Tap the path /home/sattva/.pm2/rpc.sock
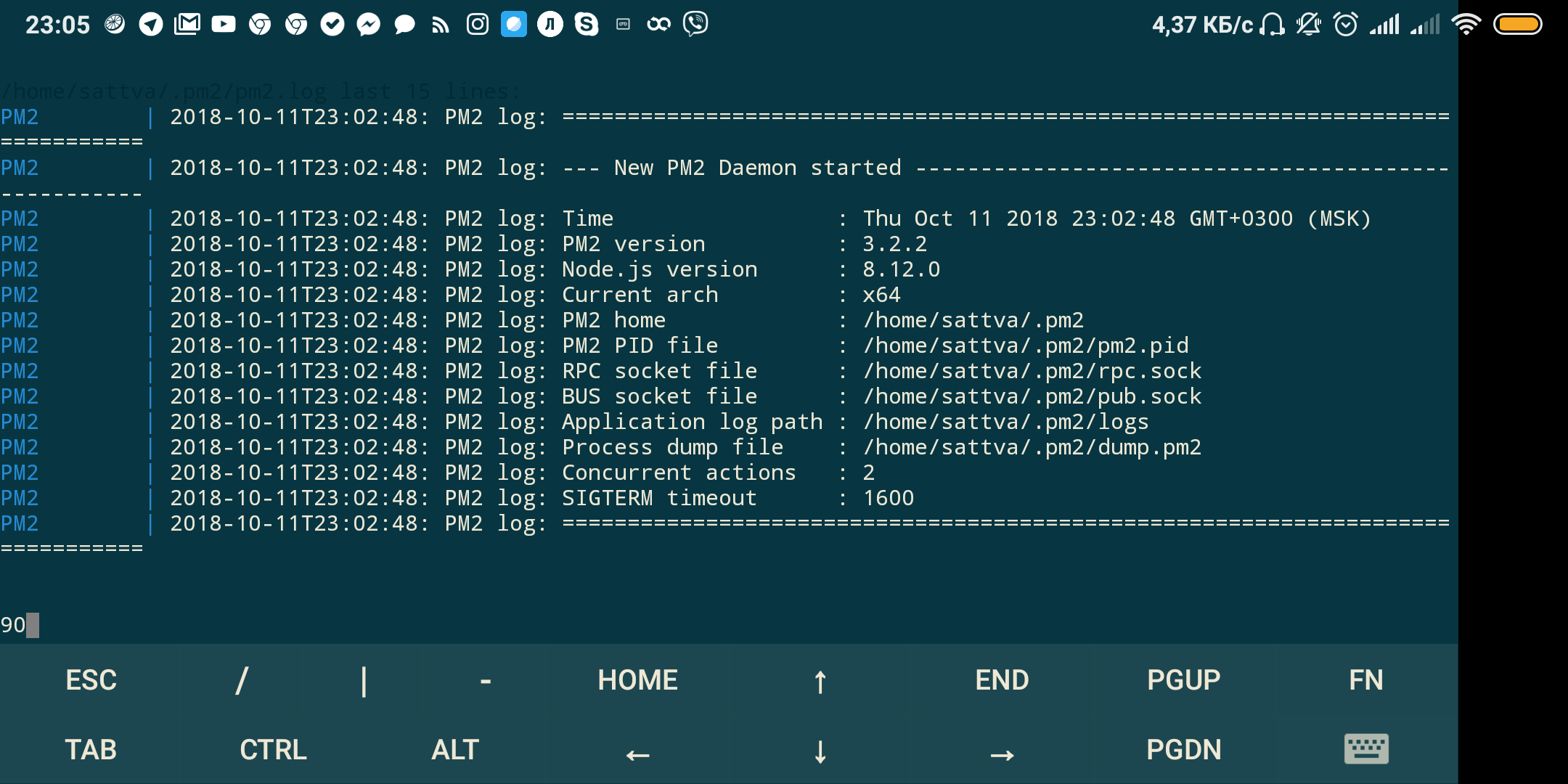 (1032, 371)
